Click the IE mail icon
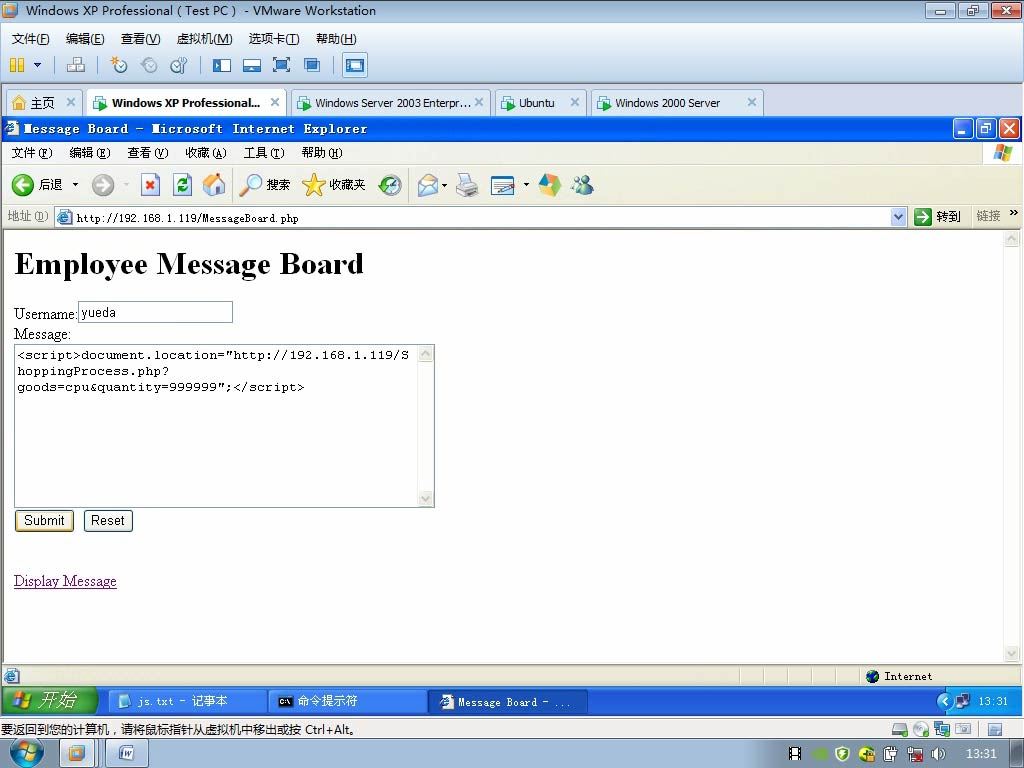This screenshot has width=1024, height=768. [428, 185]
